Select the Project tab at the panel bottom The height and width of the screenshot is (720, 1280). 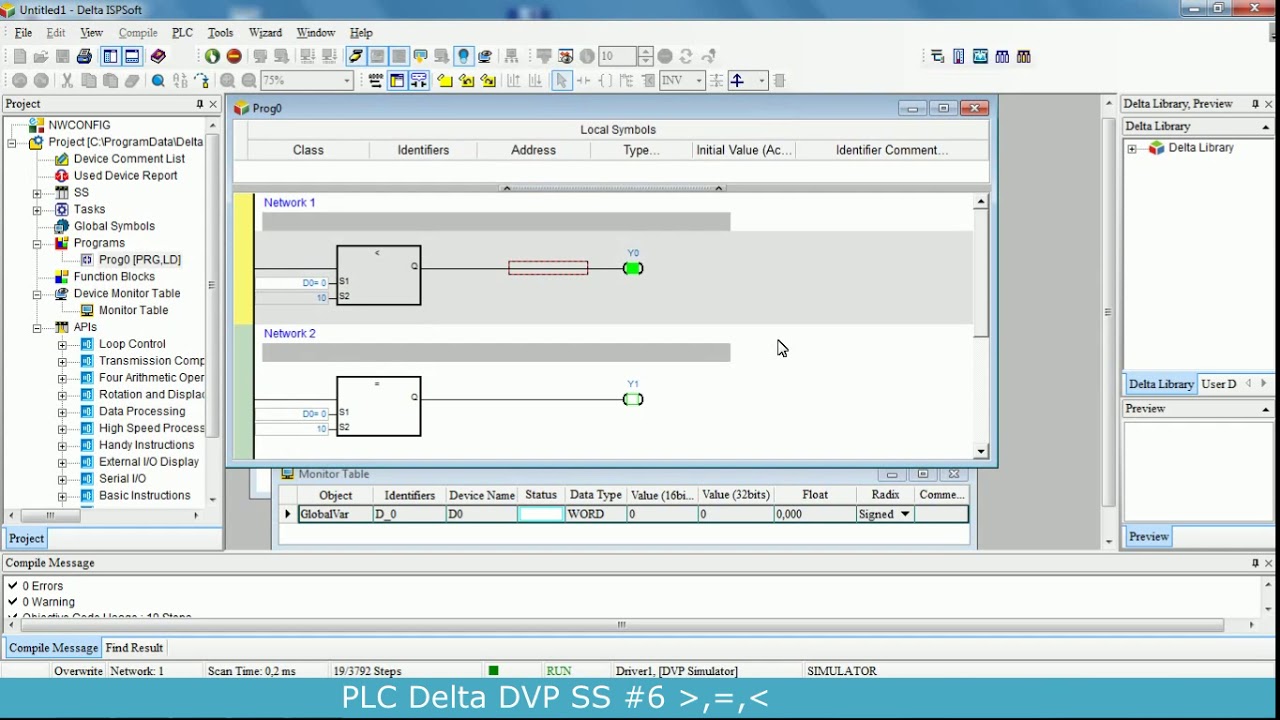[x=26, y=538]
